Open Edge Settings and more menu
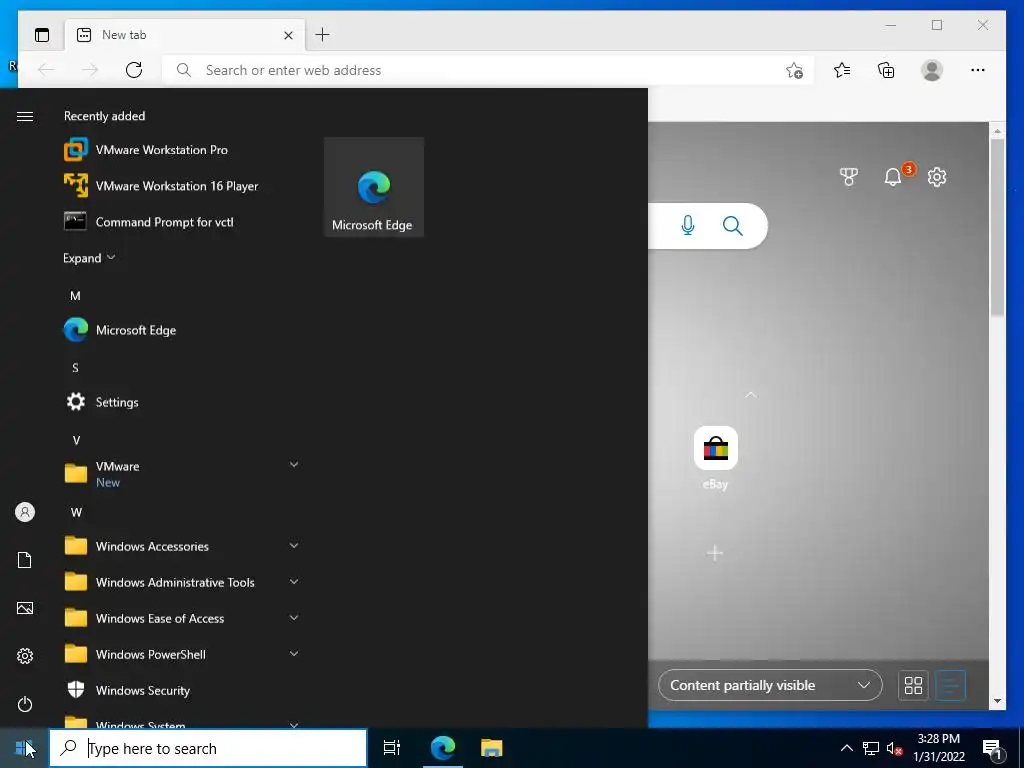 coord(978,70)
